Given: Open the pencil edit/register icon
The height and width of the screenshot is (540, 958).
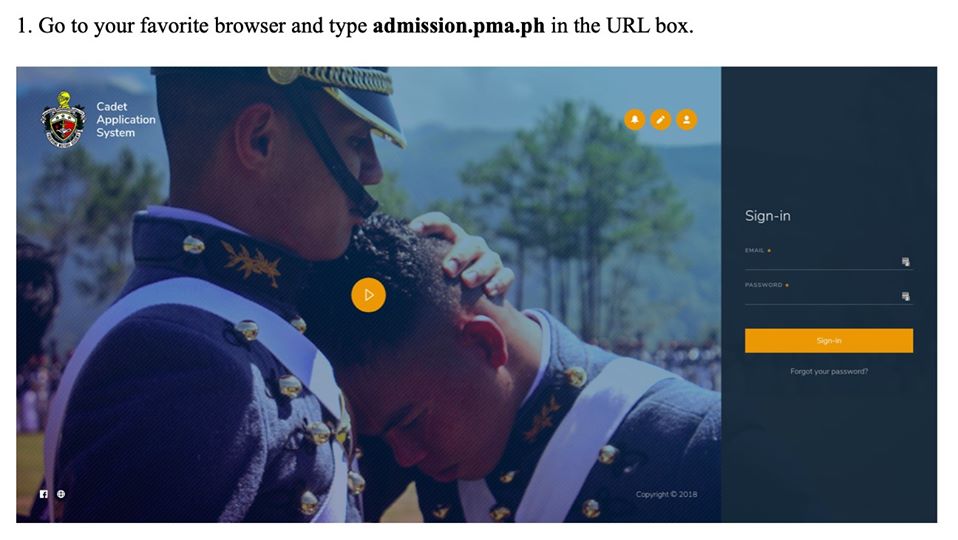Looking at the screenshot, I should pos(660,119).
